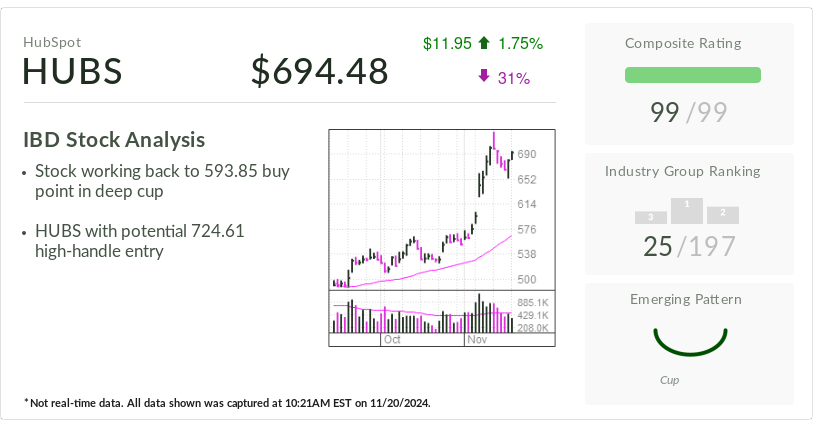Click the volume bars below the chart
This screenshot has width=816, height=430.
click(422, 315)
